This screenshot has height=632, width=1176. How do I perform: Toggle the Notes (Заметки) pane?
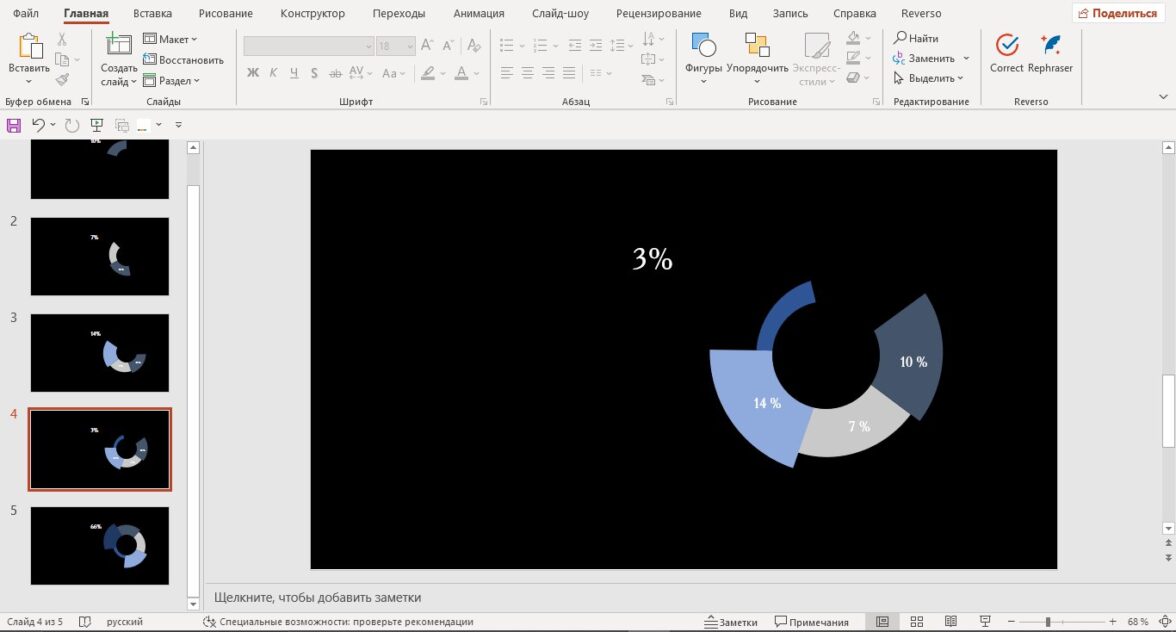730,622
